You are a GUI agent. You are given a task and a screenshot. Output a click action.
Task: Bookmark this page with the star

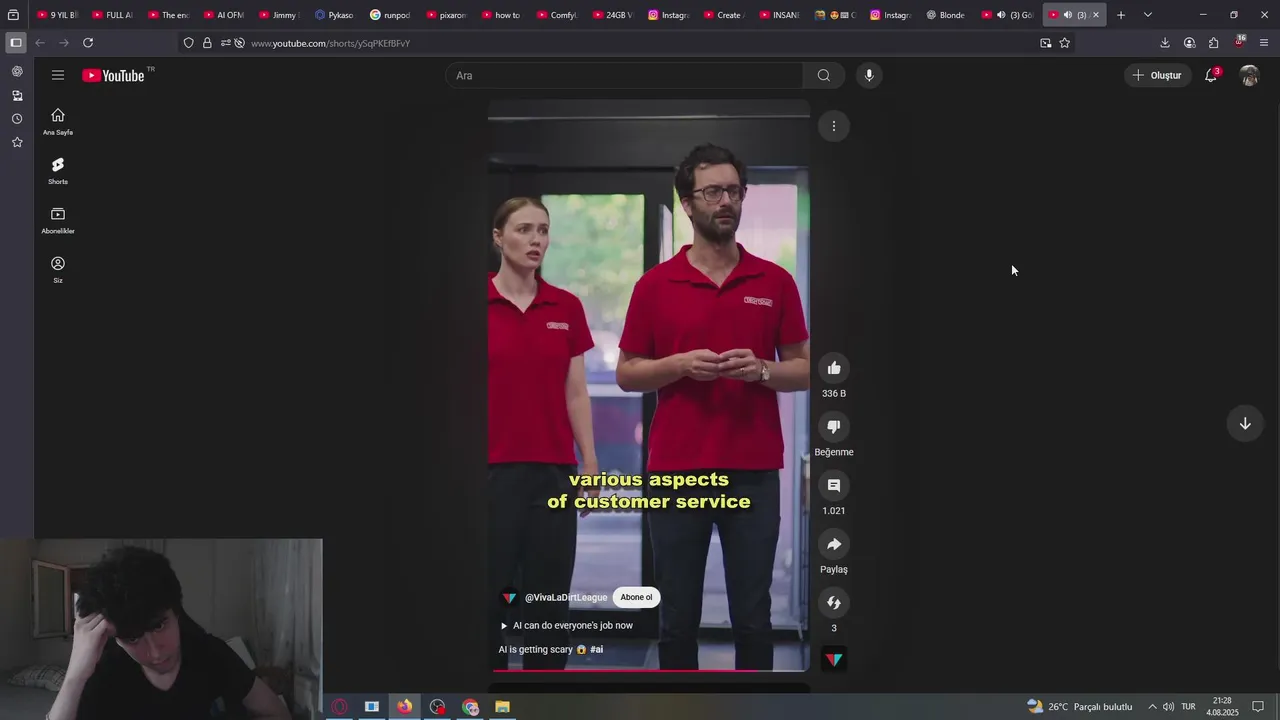(x=1065, y=43)
